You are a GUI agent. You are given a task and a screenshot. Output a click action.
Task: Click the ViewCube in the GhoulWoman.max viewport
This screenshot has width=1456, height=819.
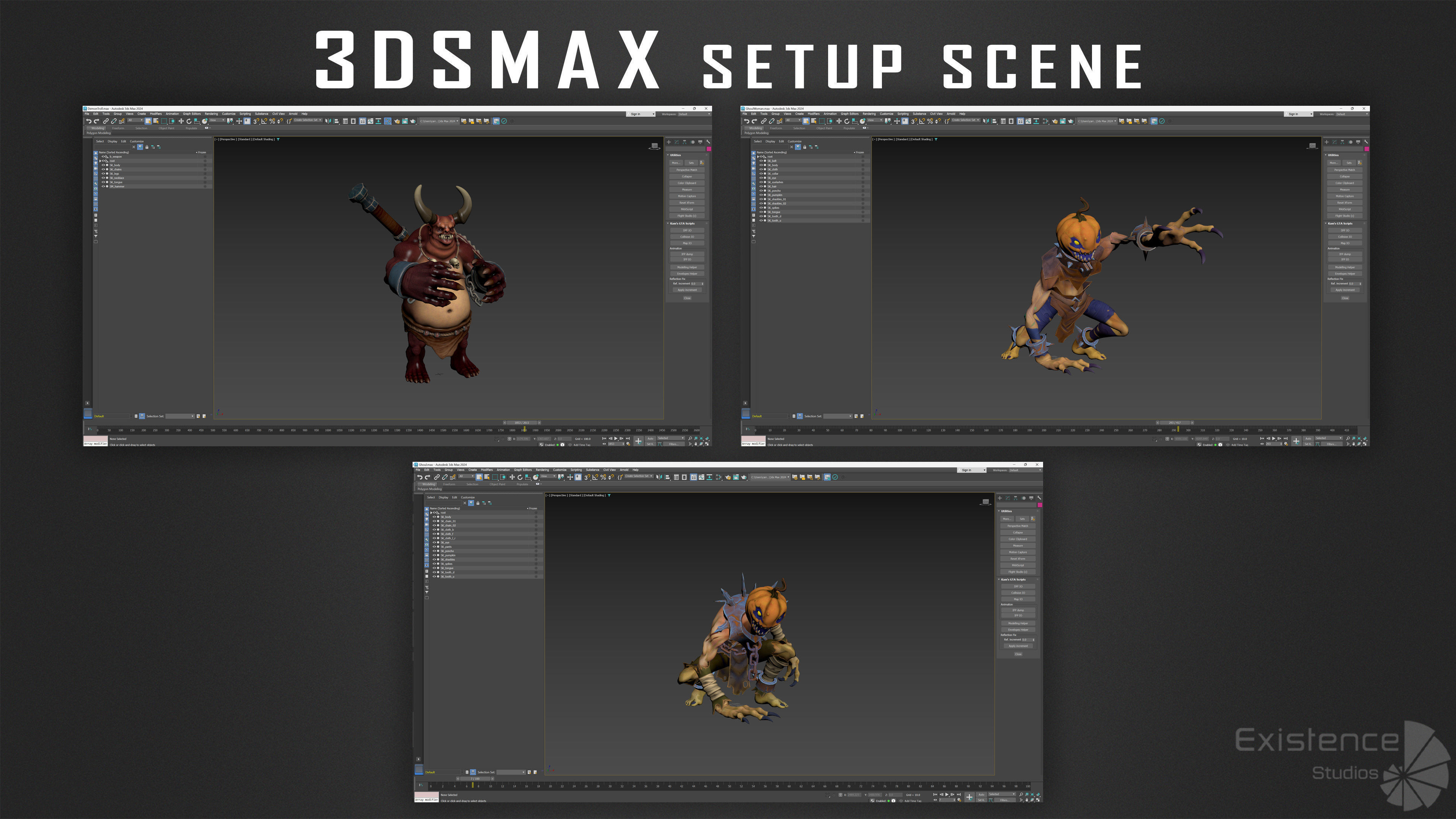(x=1312, y=146)
